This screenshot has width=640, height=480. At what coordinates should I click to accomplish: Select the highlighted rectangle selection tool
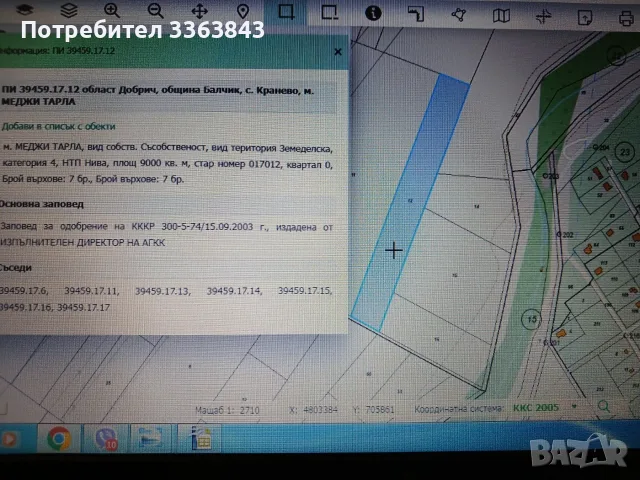286,12
